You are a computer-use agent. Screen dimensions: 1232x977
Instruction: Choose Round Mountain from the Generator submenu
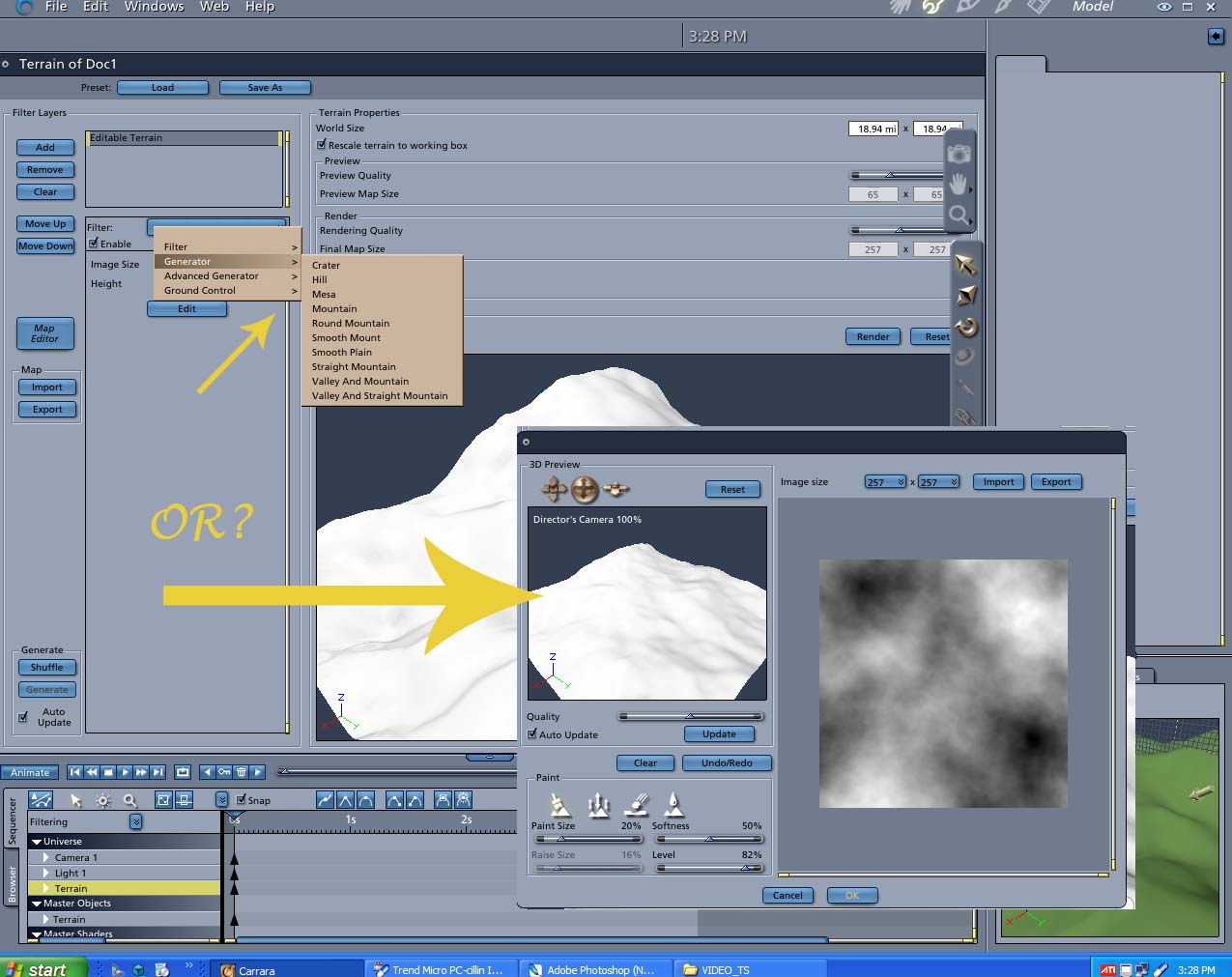(x=351, y=323)
